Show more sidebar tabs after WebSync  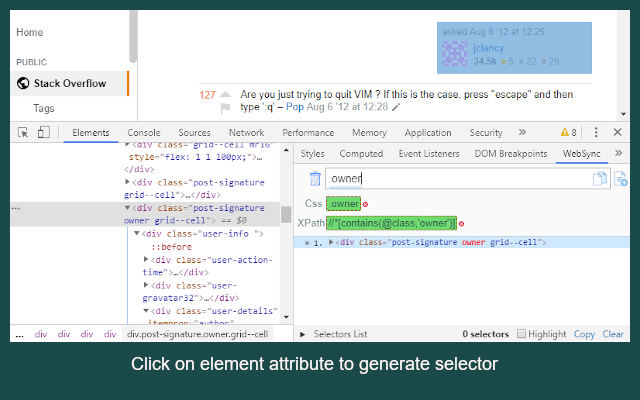tap(618, 153)
